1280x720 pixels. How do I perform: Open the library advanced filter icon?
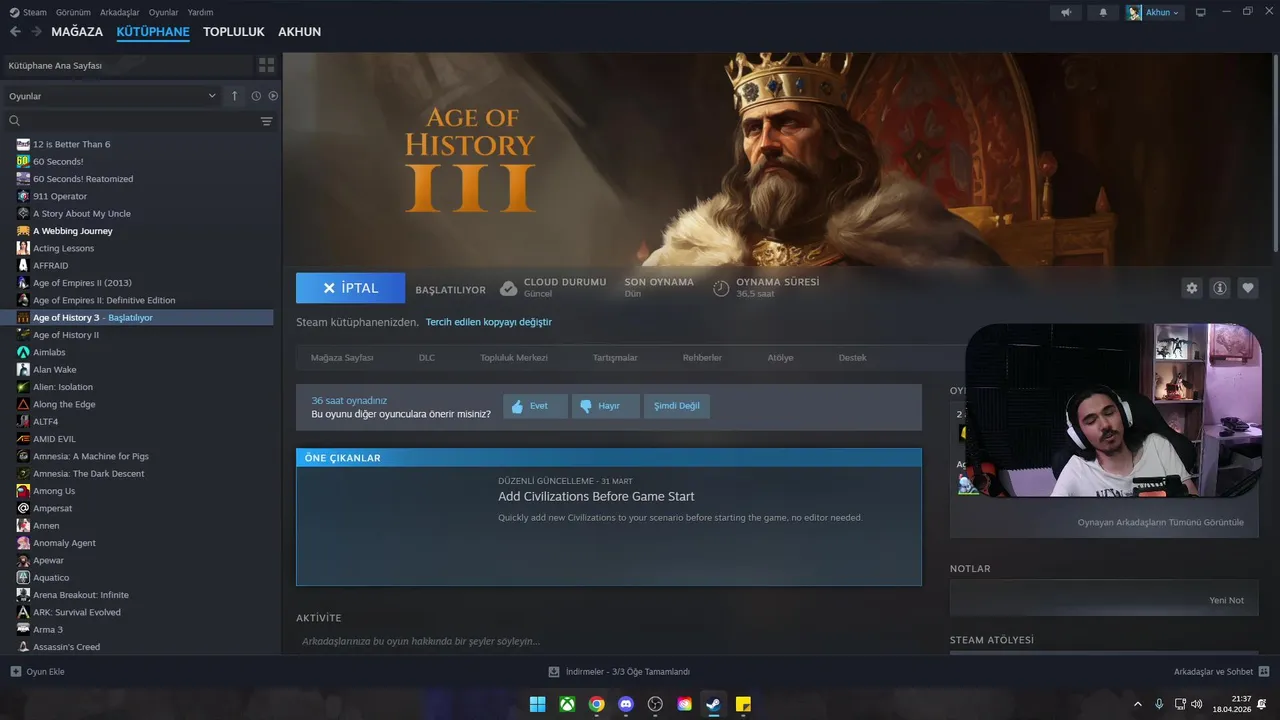tap(266, 121)
